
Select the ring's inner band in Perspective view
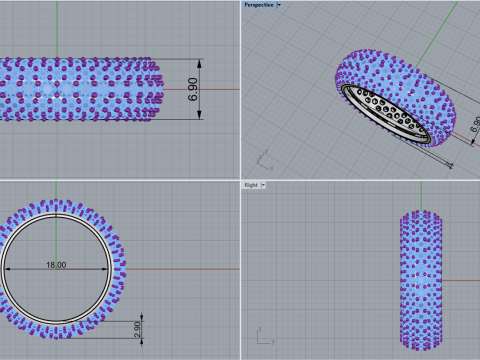(386, 115)
